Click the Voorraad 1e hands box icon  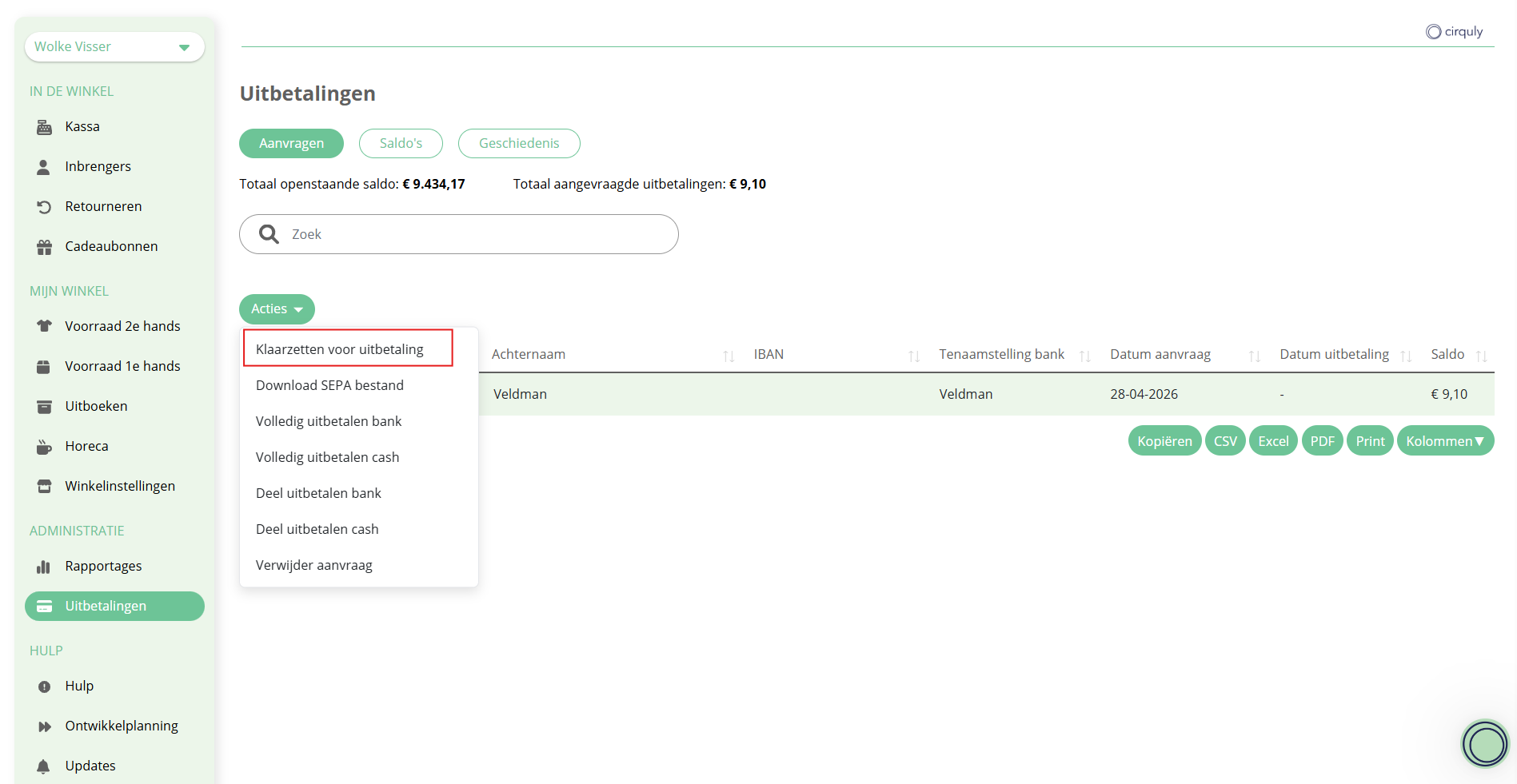click(x=44, y=367)
